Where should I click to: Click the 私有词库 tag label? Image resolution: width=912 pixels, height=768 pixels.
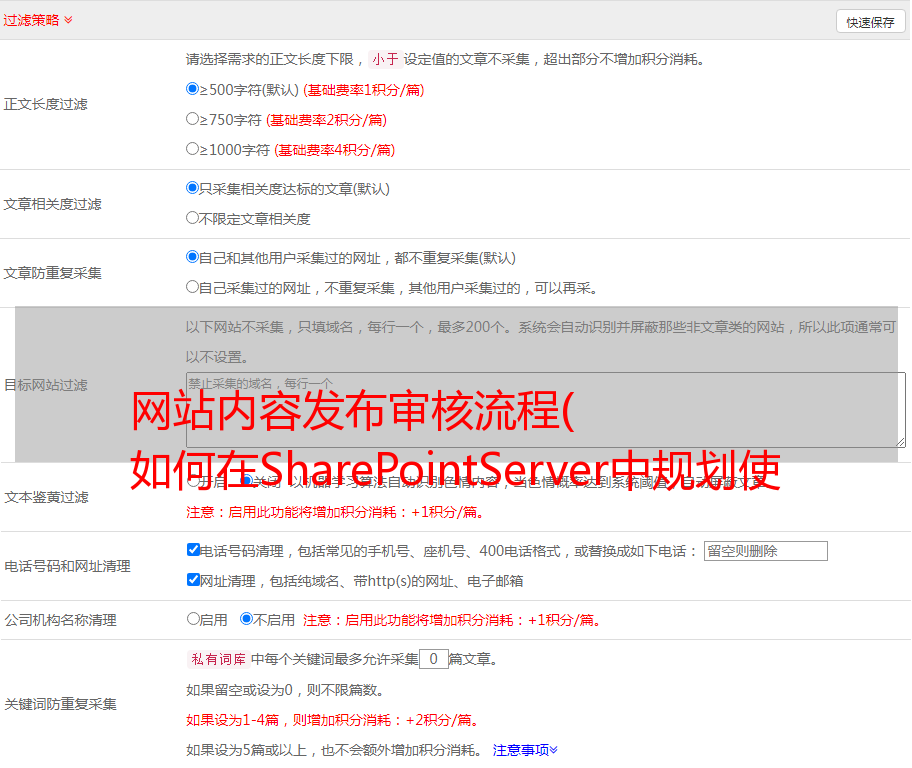[x=216, y=660]
